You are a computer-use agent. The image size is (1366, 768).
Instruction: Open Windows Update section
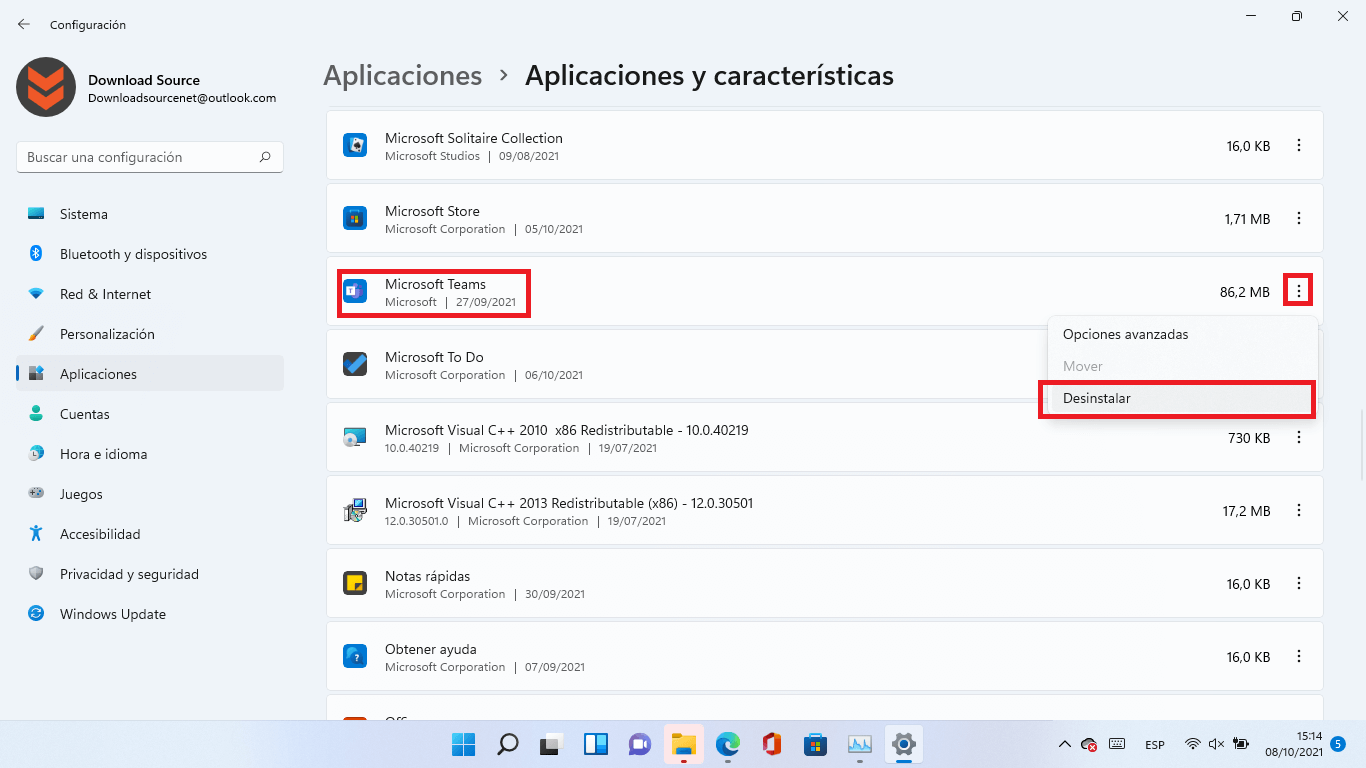(x=150, y=614)
